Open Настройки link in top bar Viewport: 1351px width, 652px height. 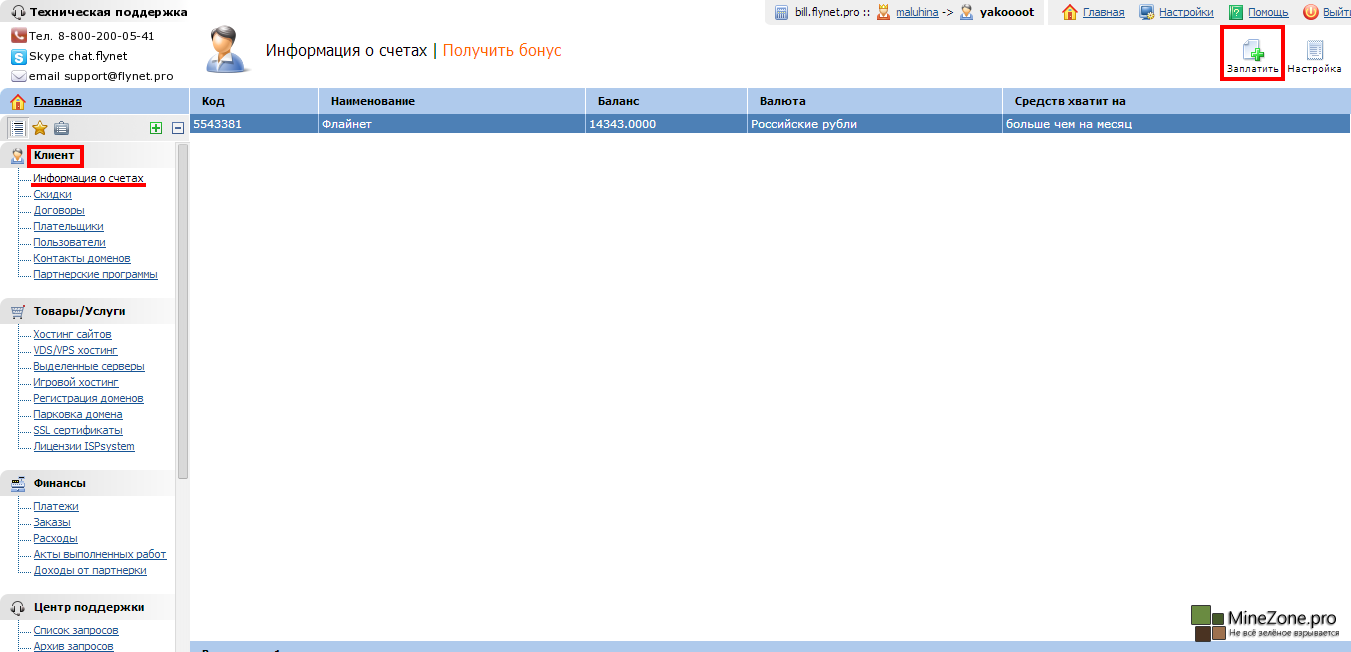pyautogui.click(x=1186, y=12)
